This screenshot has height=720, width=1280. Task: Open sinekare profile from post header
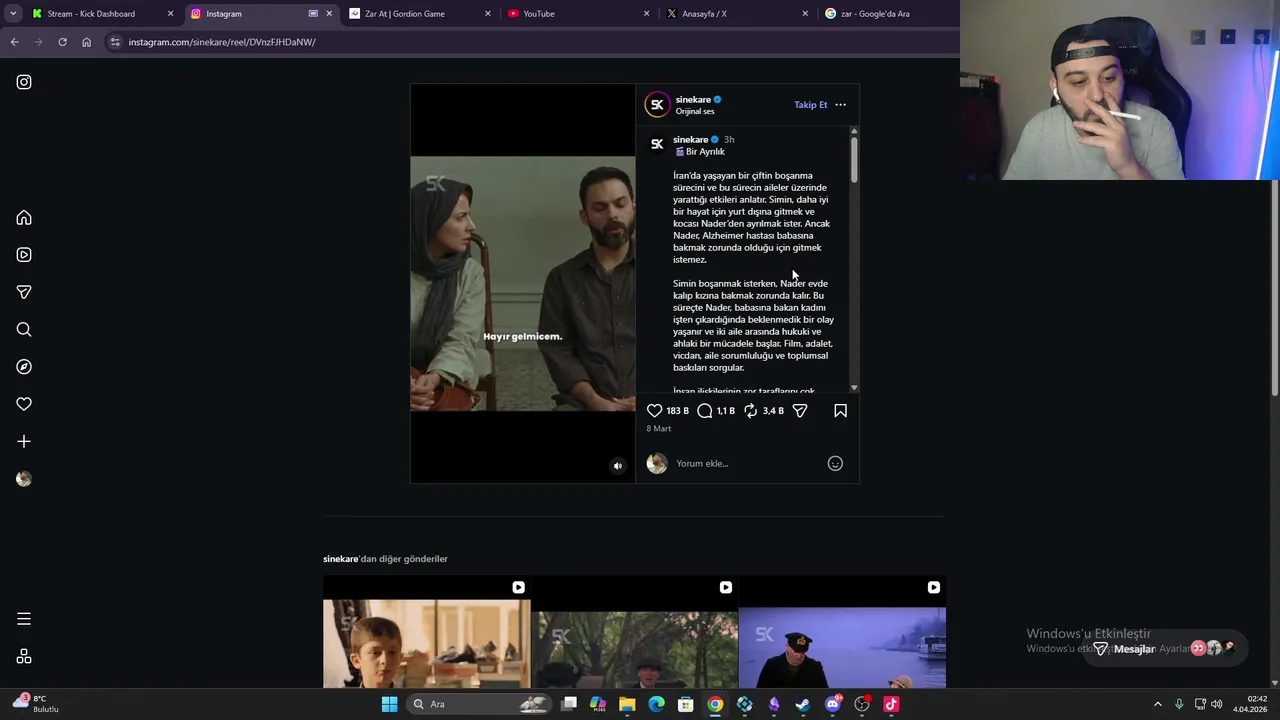pos(693,99)
